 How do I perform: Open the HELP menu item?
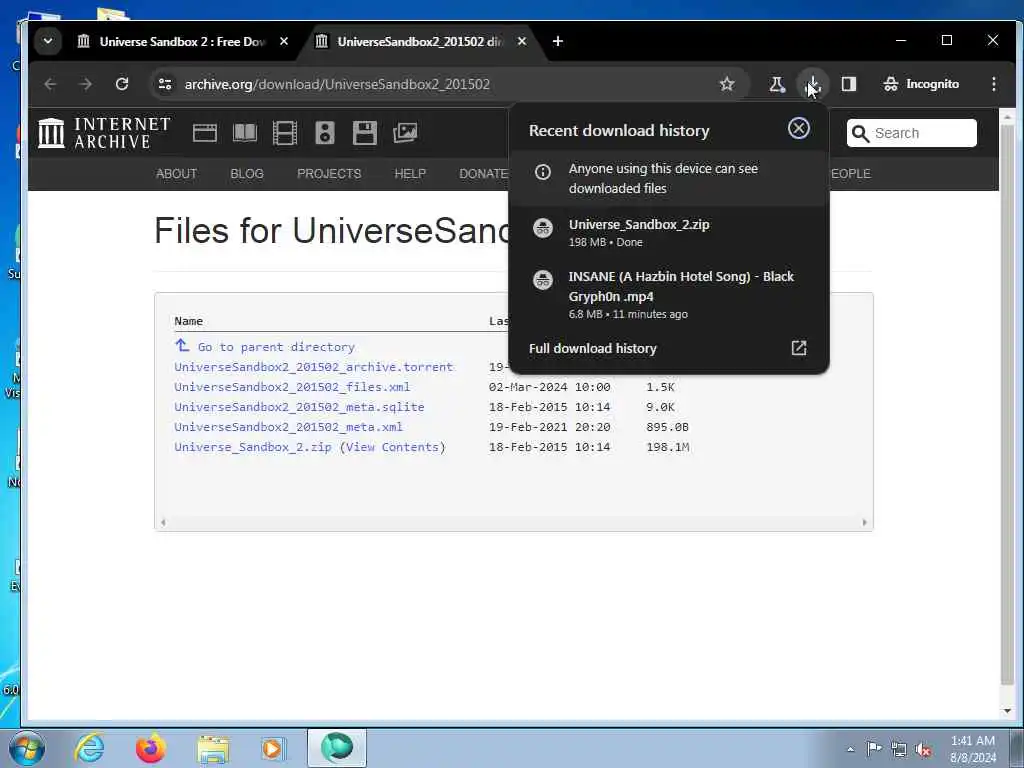tap(410, 174)
